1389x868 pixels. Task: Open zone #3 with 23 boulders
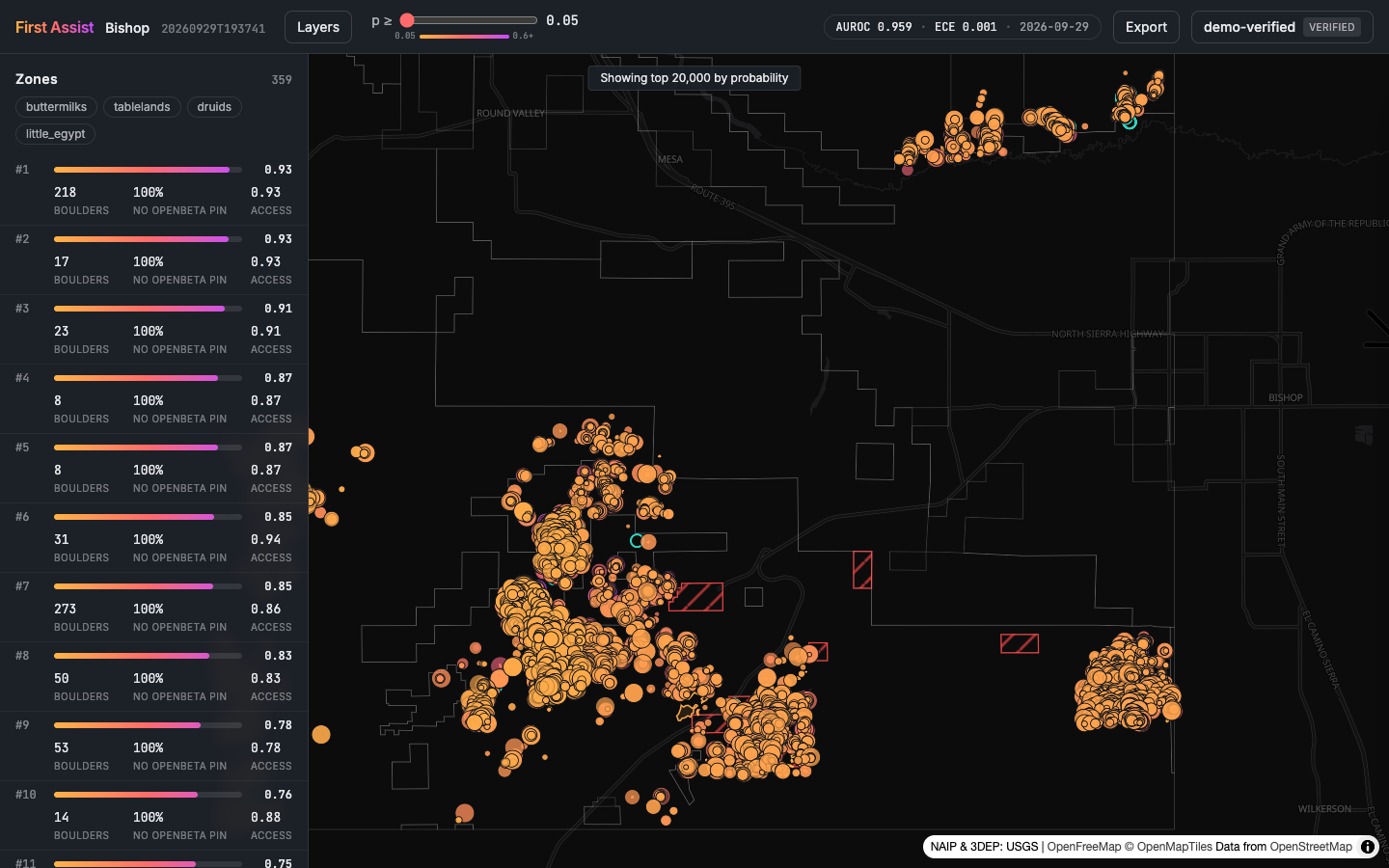click(154, 330)
